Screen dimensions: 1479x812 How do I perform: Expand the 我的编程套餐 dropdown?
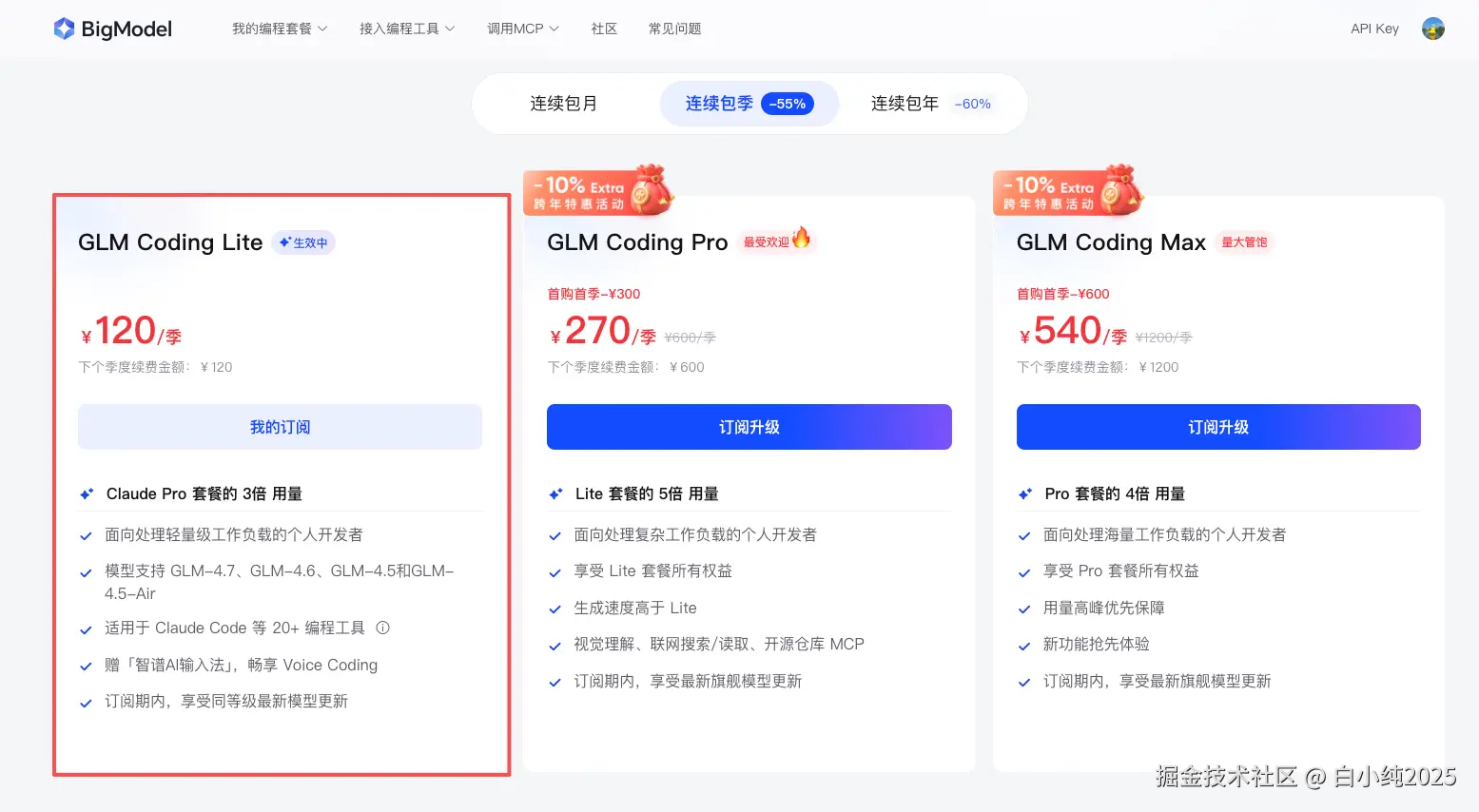[x=280, y=29]
